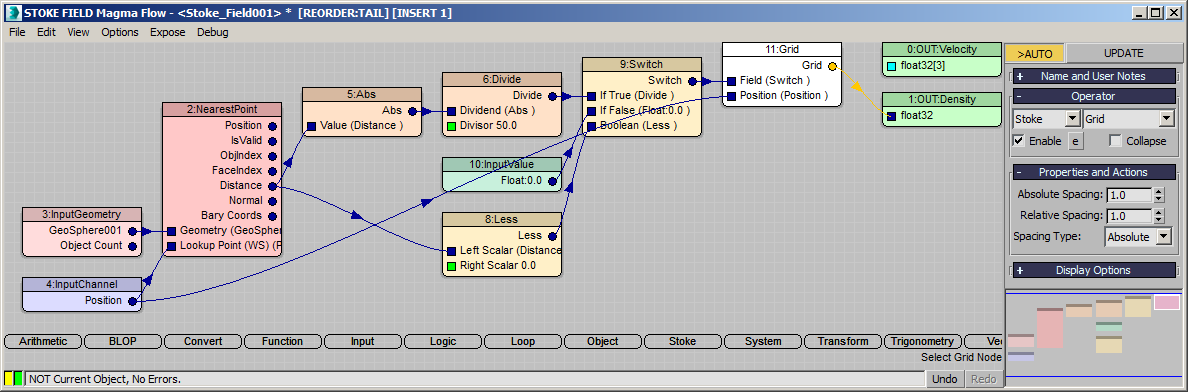
Task: Click the Position output socket on InputChannel
Action: tap(133, 300)
